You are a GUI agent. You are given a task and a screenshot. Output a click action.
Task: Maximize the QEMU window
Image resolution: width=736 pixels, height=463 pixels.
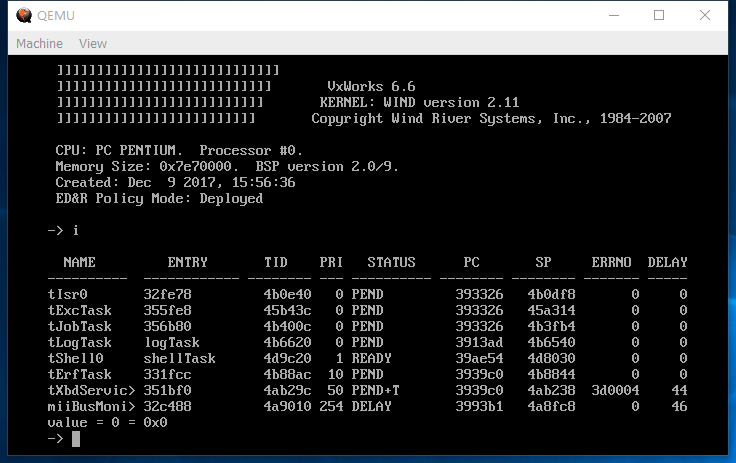tap(659, 15)
